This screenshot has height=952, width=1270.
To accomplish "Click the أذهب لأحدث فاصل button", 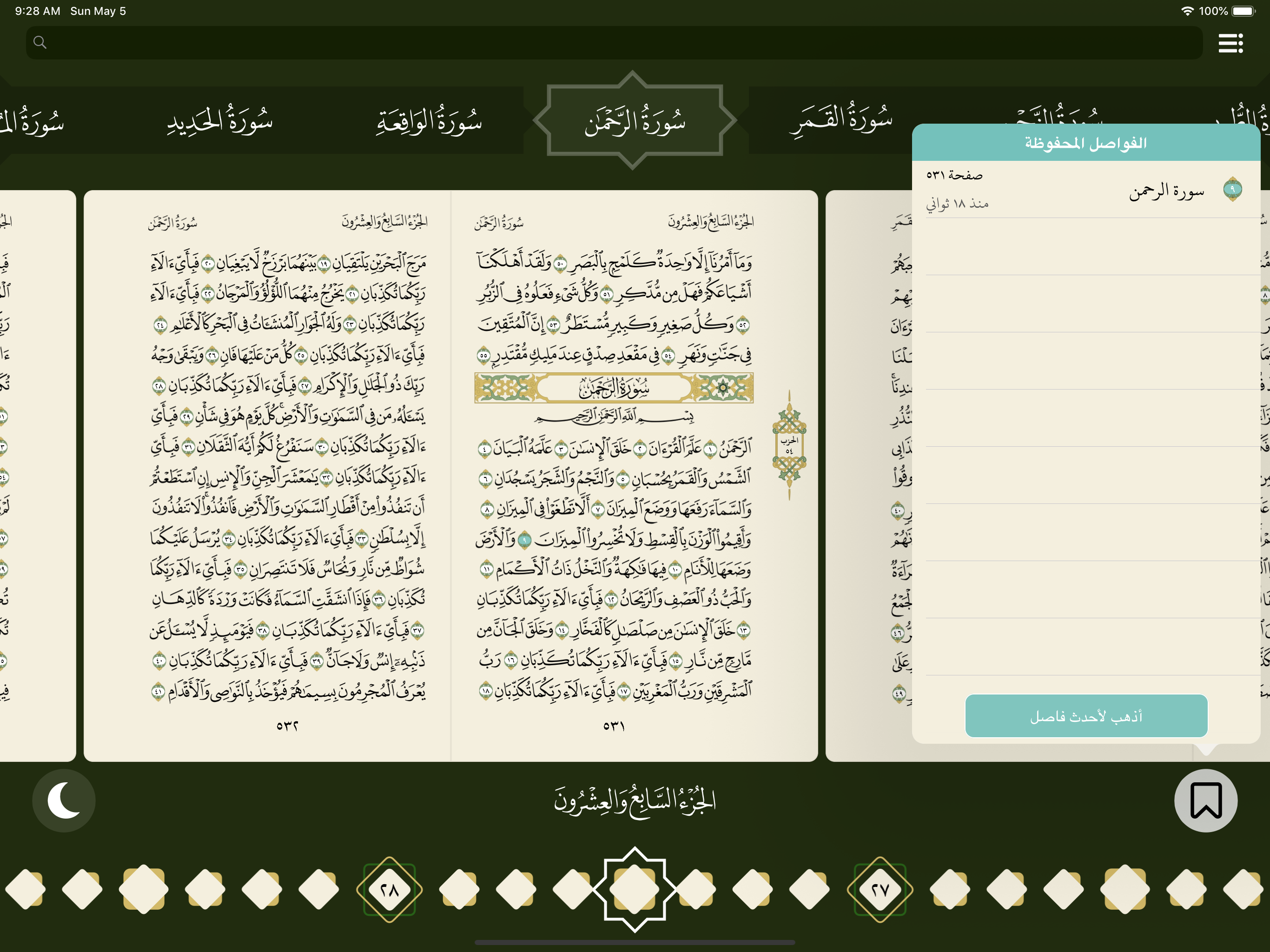I will (1086, 715).
